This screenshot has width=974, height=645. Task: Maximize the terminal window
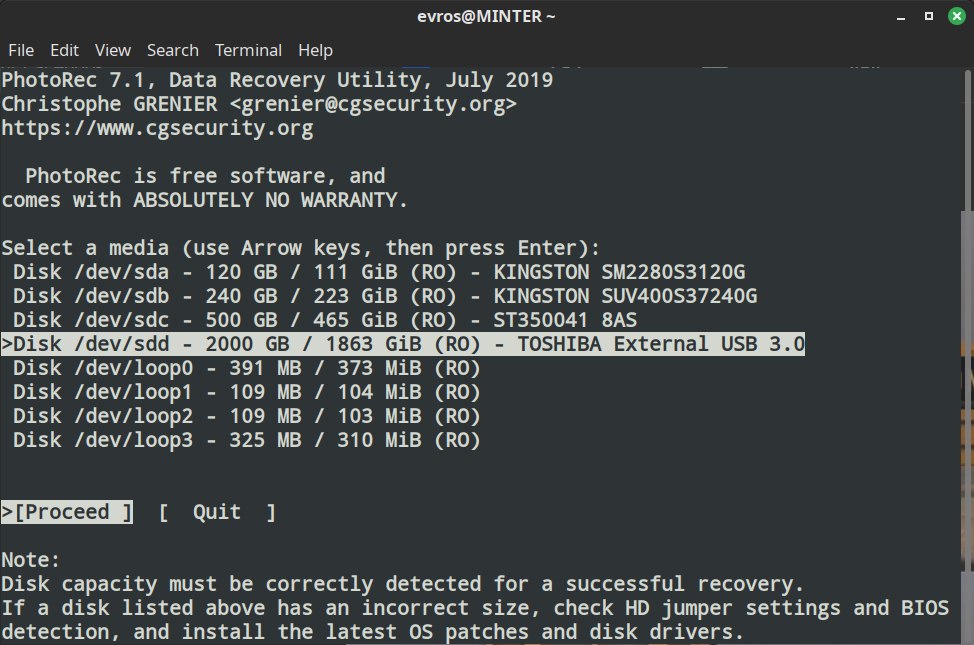pos(929,16)
